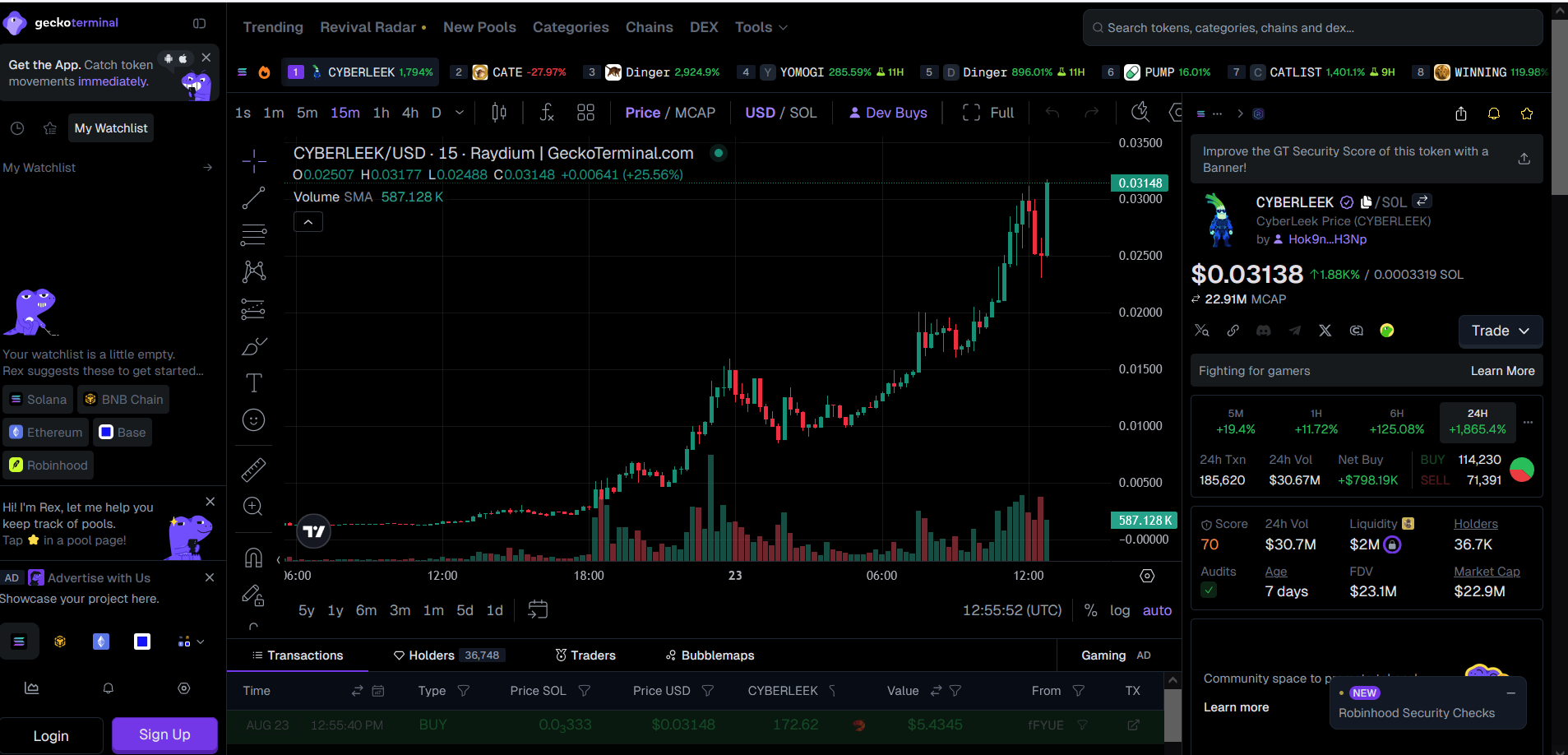Open the CoinGecko green gecko link

pyautogui.click(x=1387, y=331)
